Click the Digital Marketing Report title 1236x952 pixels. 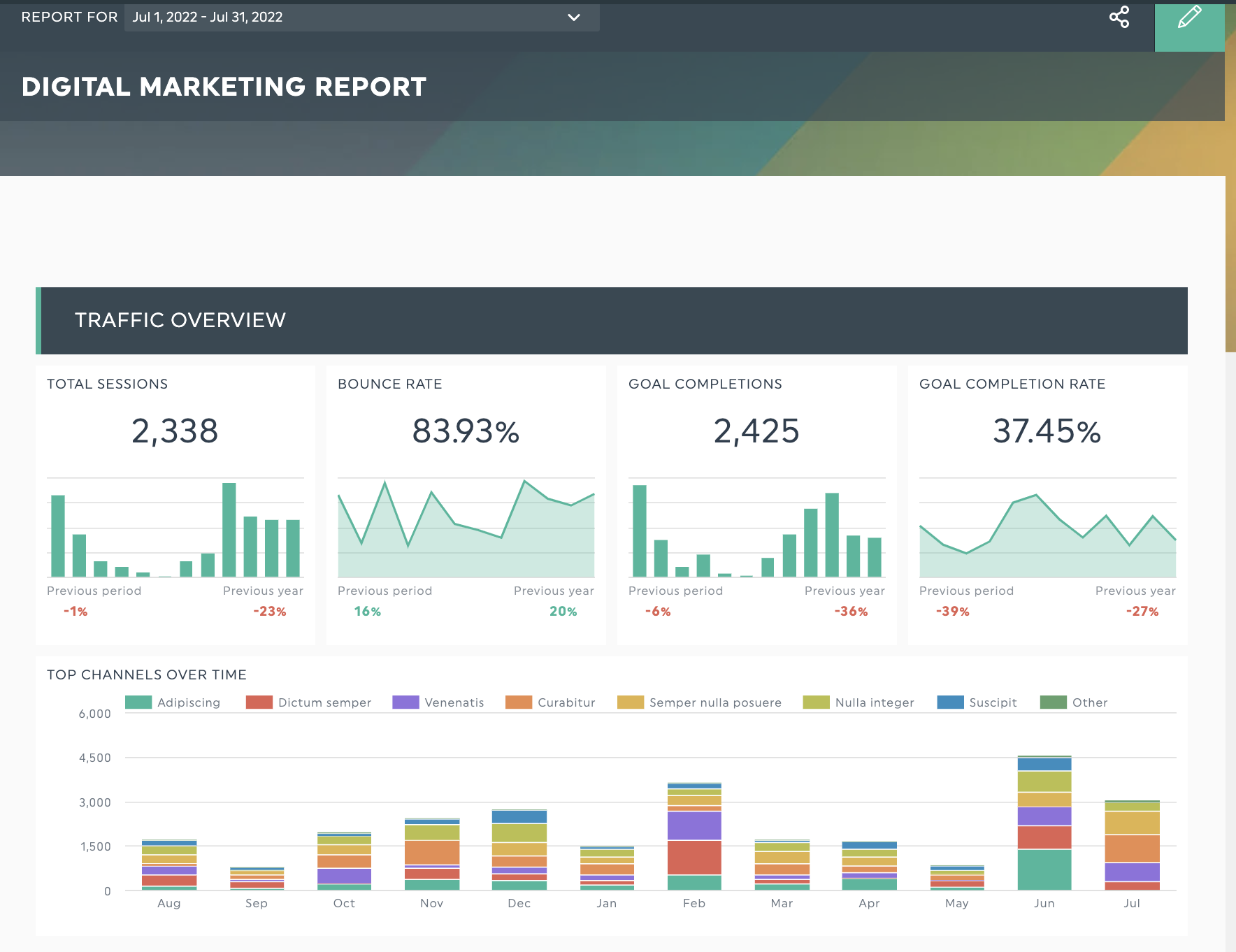[224, 87]
